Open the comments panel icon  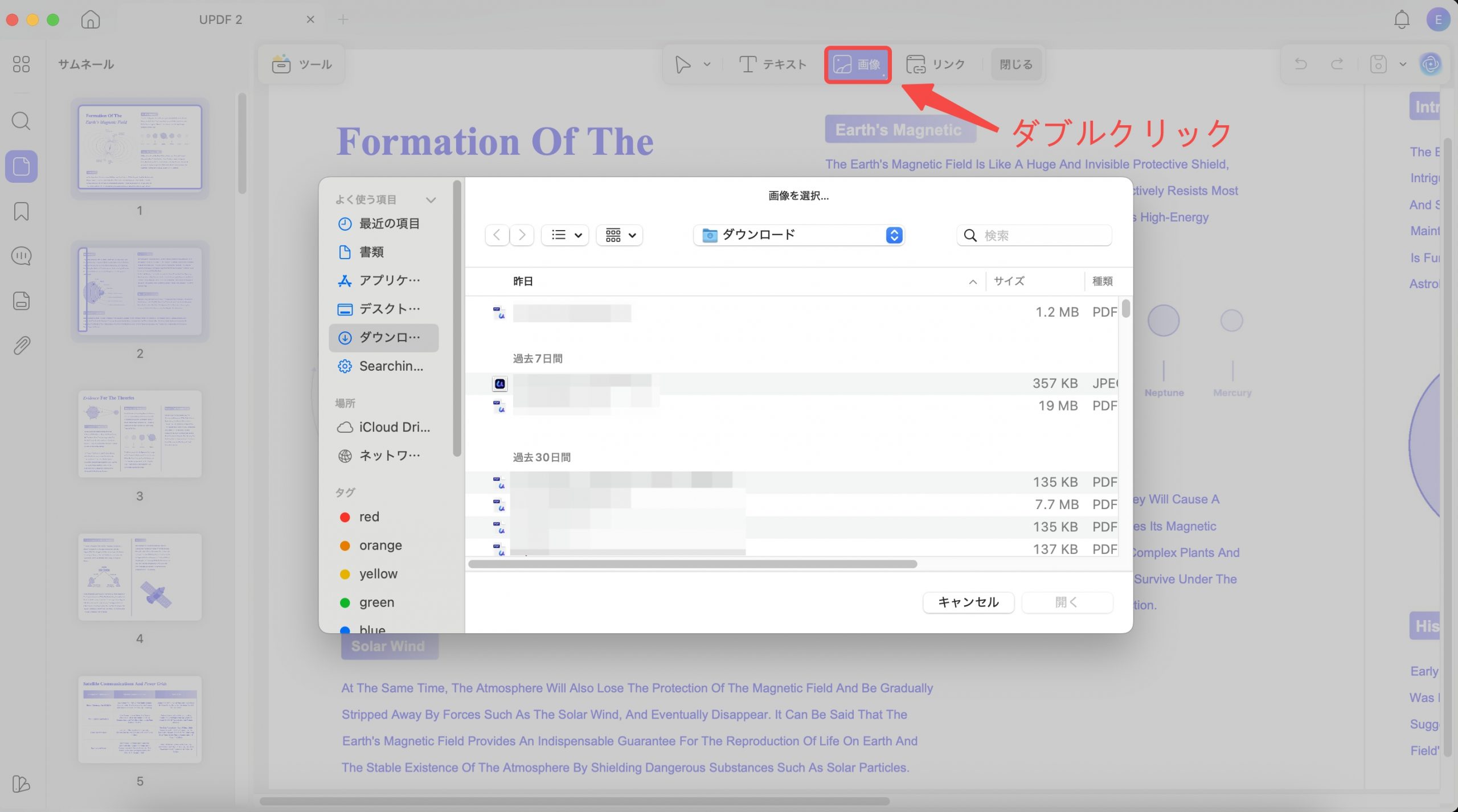[21, 256]
